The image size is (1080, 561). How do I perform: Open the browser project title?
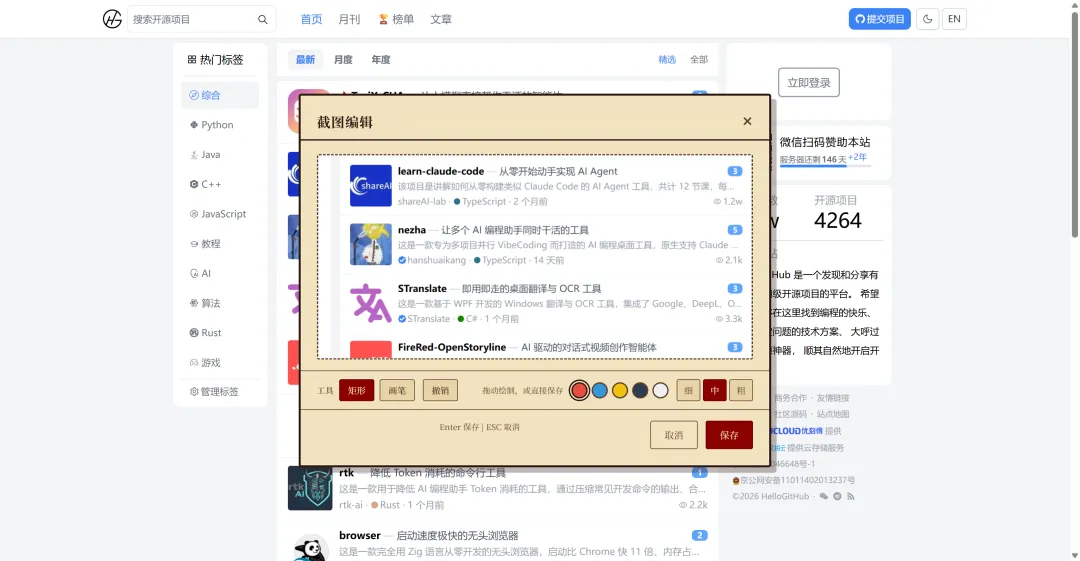pos(360,536)
